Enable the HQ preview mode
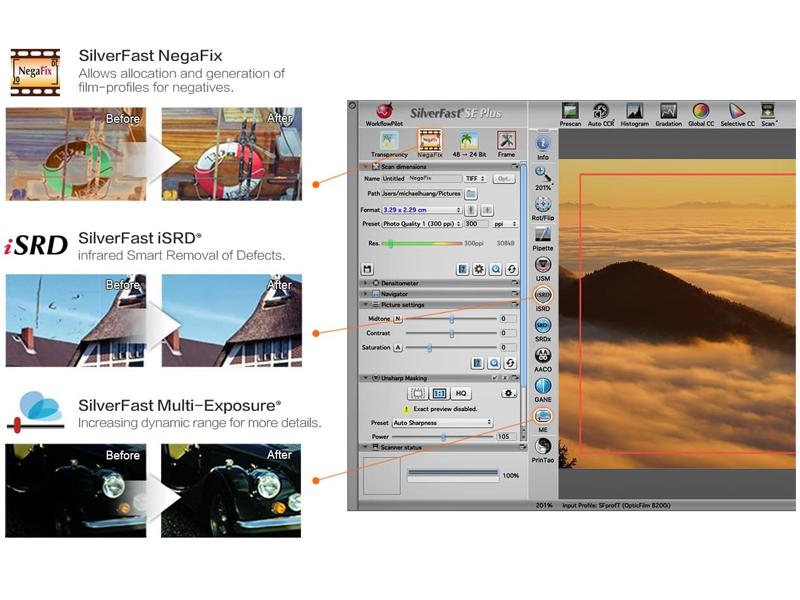Image resolution: width=800 pixels, height=600 pixels. pos(461,393)
